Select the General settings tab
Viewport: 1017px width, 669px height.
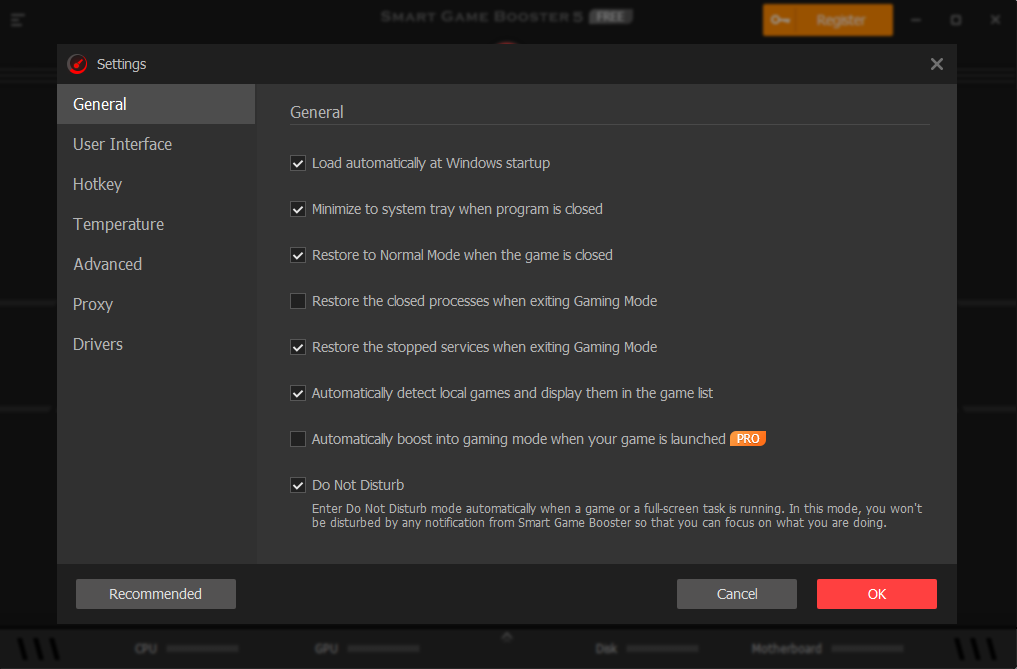coord(156,104)
